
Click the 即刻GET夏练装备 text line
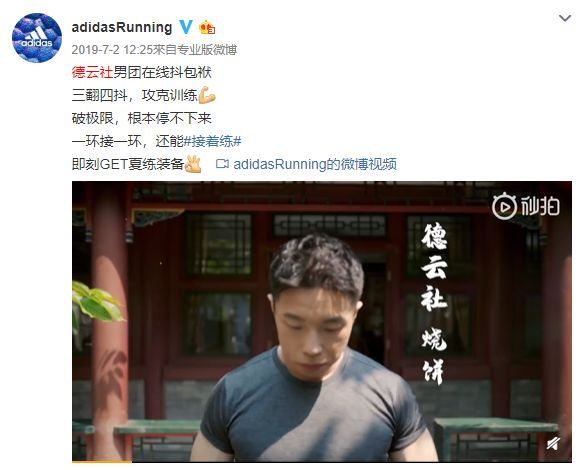coord(127,164)
